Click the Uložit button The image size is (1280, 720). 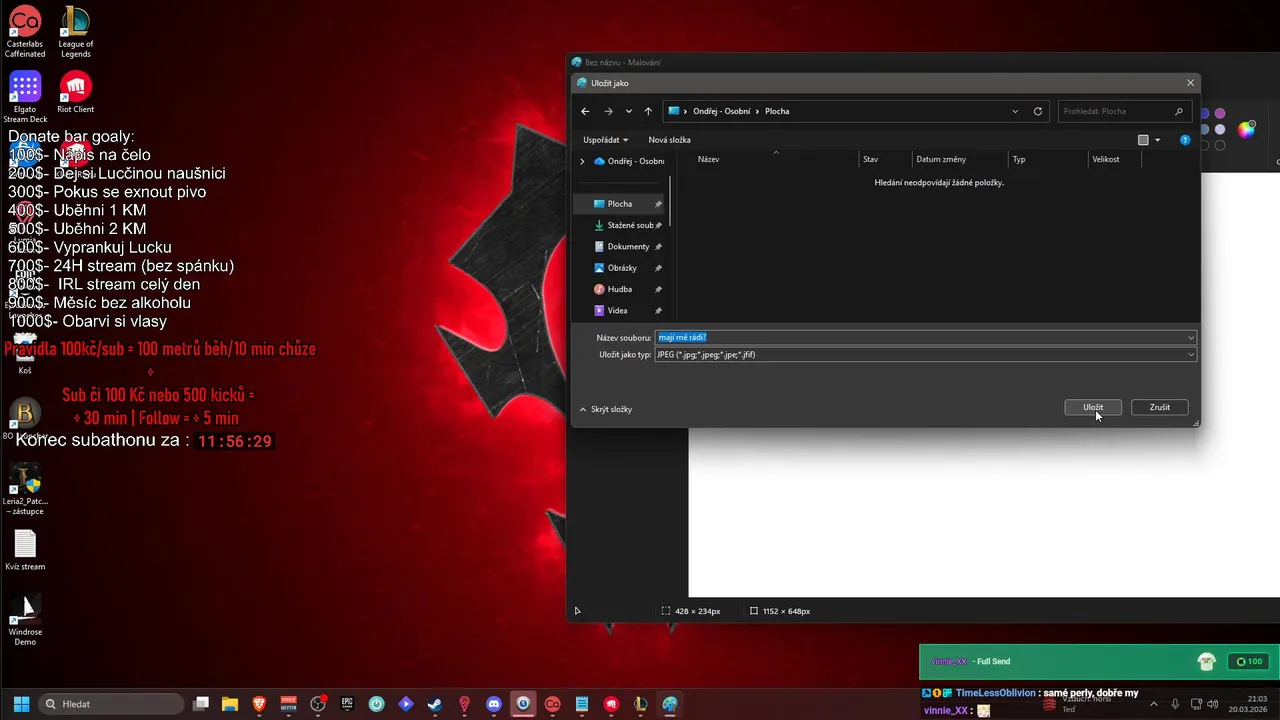pyautogui.click(x=1093, y=407)
